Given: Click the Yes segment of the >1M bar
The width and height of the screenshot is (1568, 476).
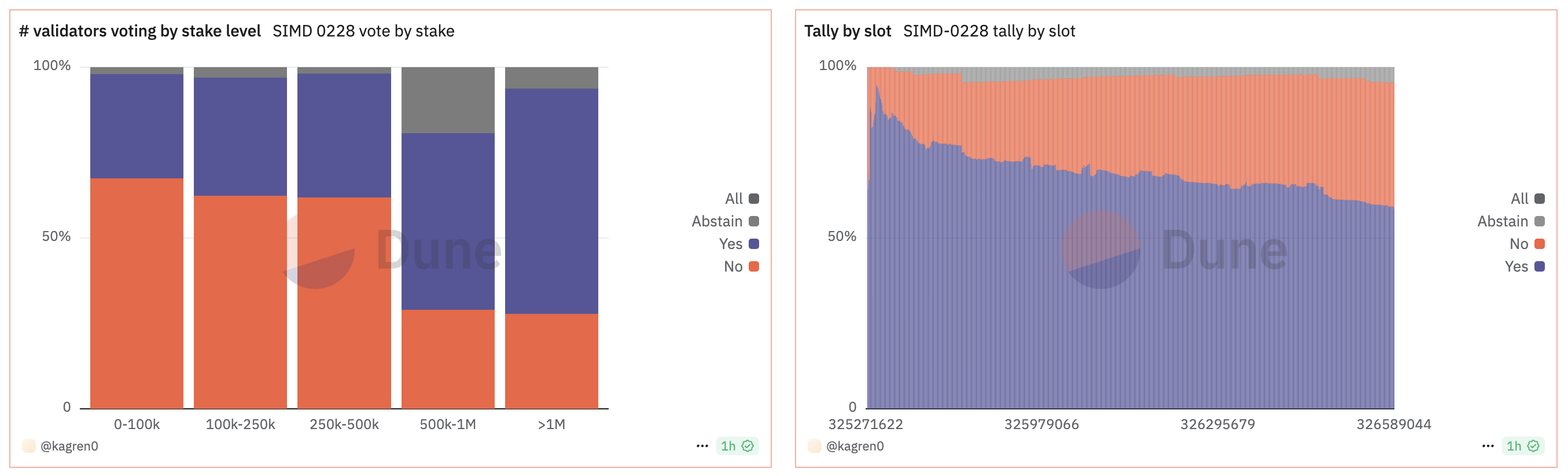Looking at the screenshot, I should pos(551,201).
